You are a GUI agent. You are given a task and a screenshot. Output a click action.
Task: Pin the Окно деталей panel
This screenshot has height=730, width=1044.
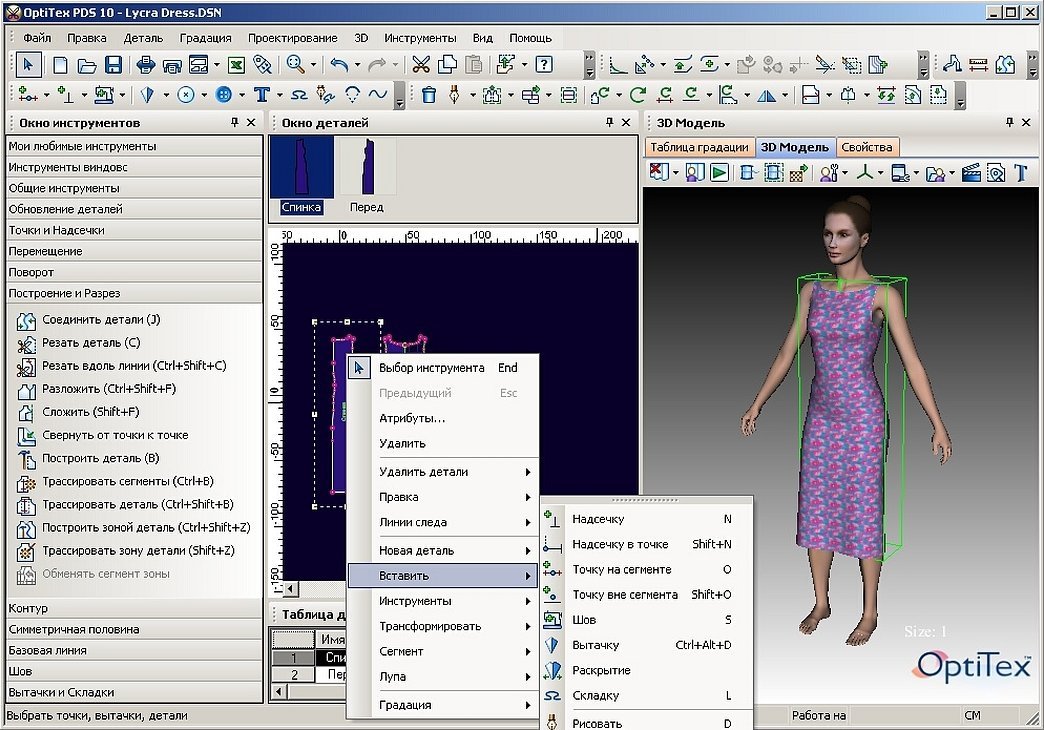[x=609, y=123]
